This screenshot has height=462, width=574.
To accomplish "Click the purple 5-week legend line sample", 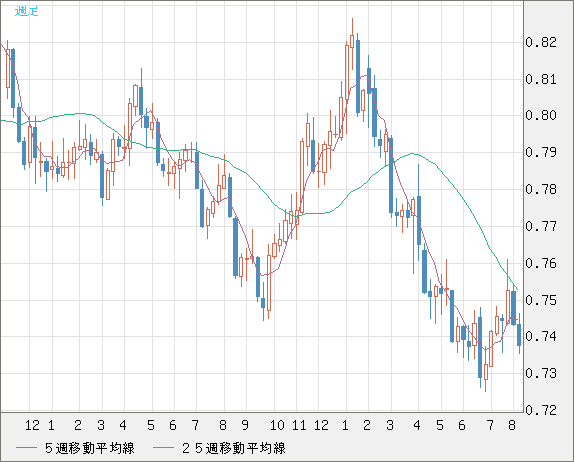I will [26, 448].
